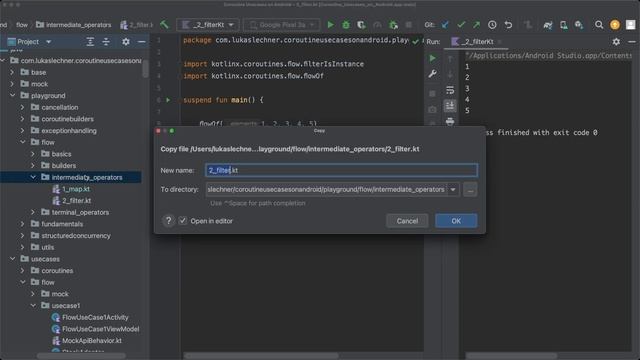
Task: Collapse the usecases folder
Action: tap(13, 259)
